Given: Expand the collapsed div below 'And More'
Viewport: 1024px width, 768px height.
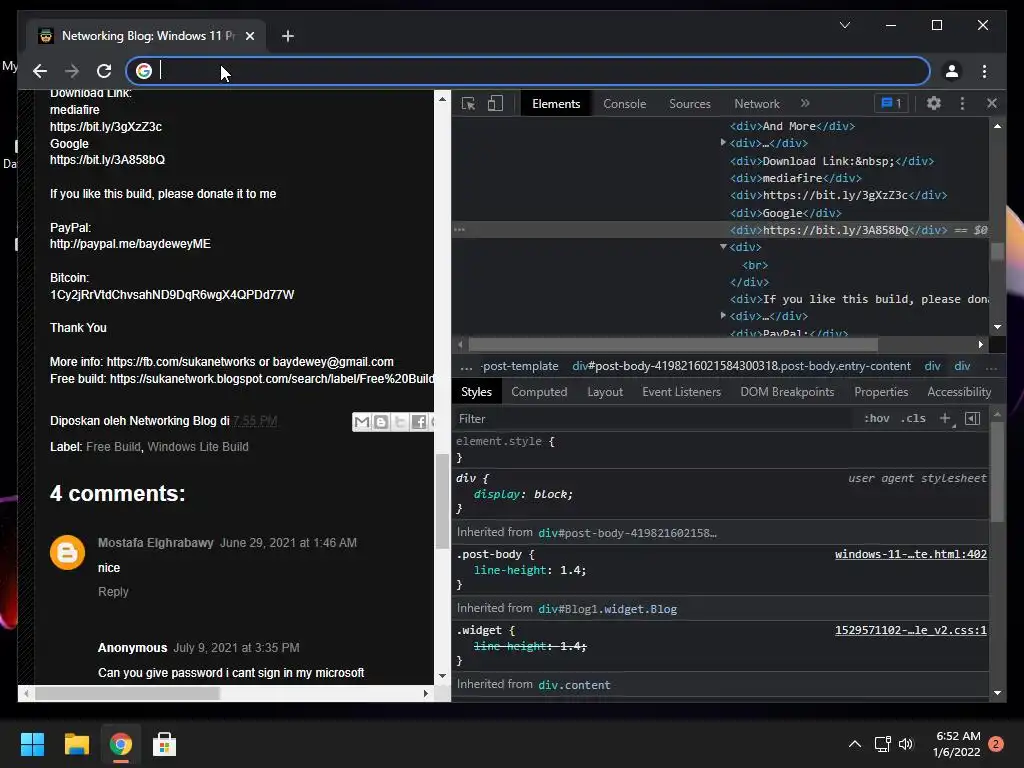Looking at the screenshot, I should 723,142.
